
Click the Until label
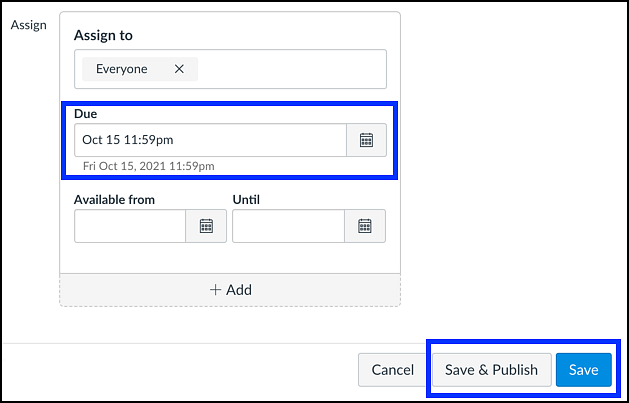tap(246, 200)
